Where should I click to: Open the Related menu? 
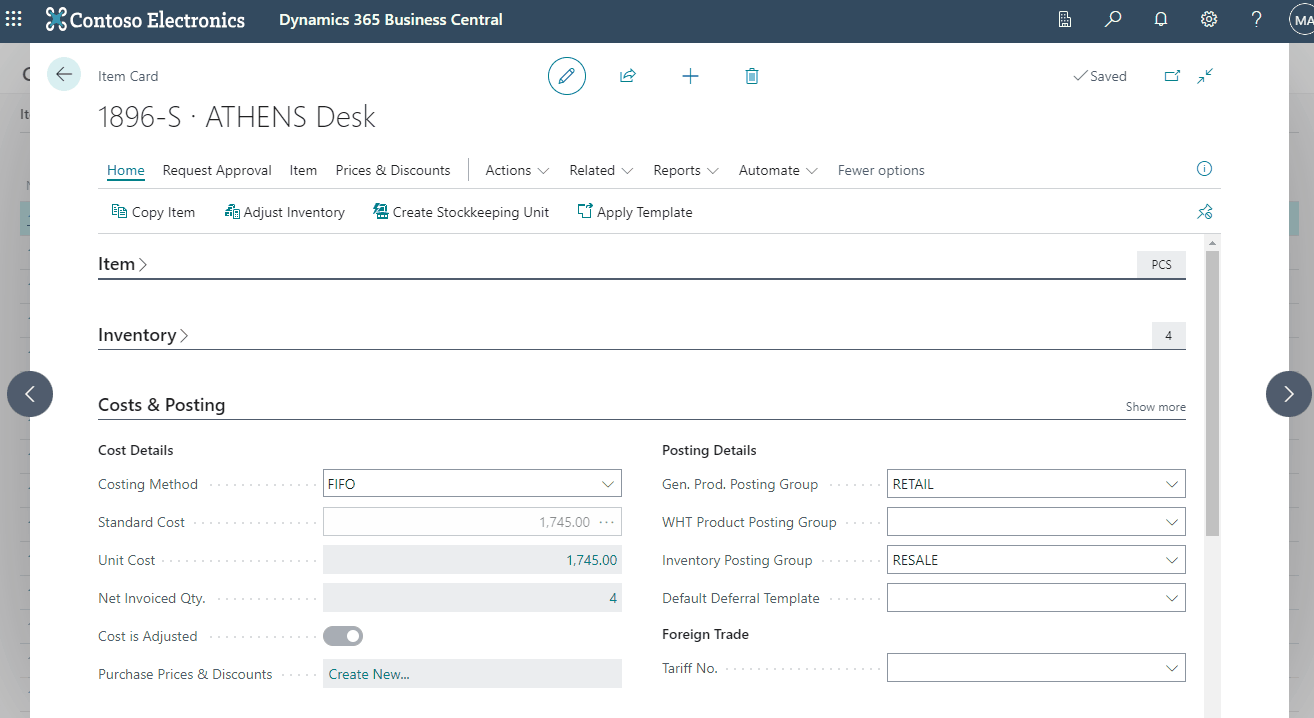click(x=601, y=170)
